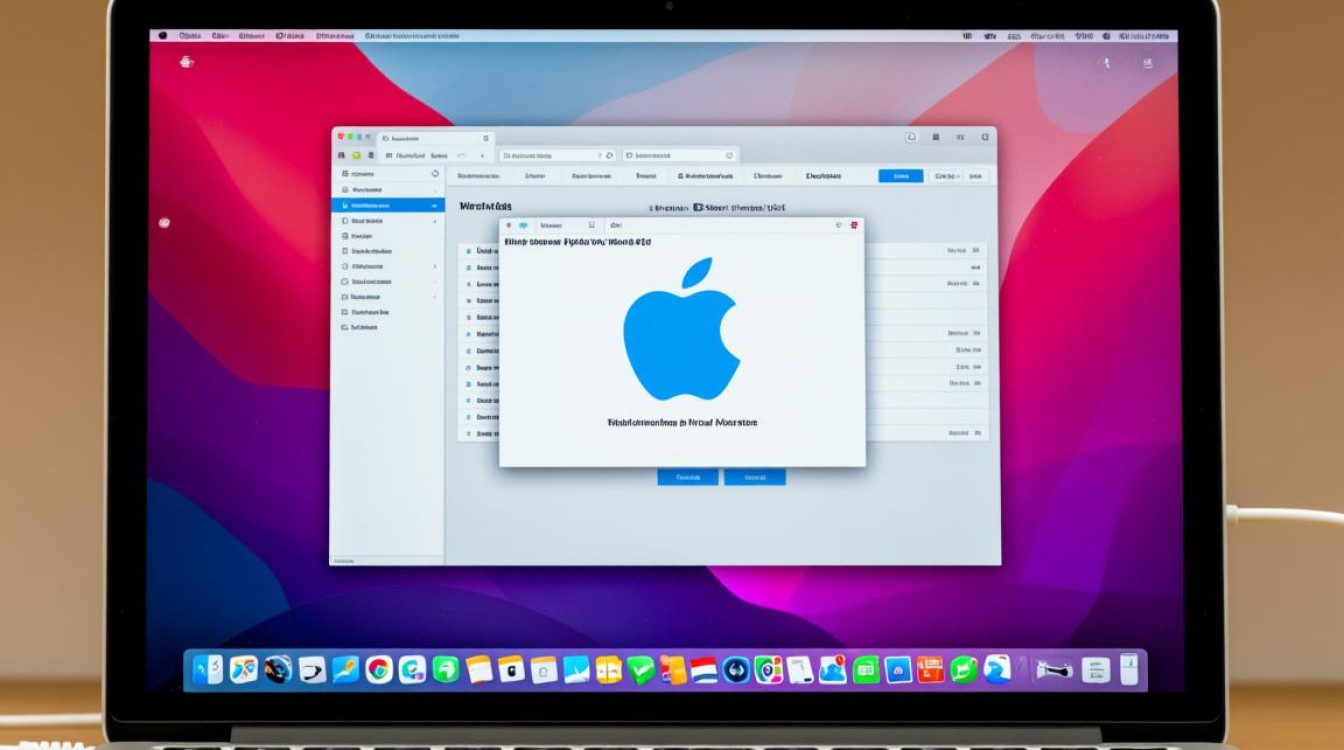Open the dropdown right of the blue toolbar button
Screen dimensions: 1344x750
tap(945, 176)
